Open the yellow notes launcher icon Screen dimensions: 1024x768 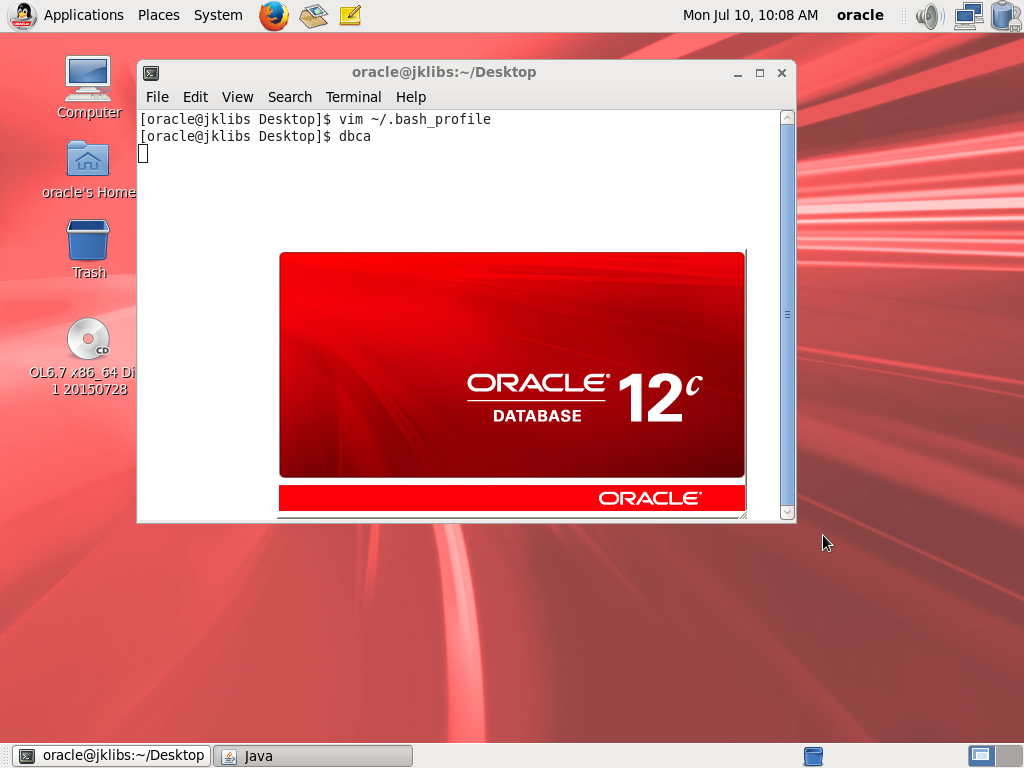pos(350,15)
